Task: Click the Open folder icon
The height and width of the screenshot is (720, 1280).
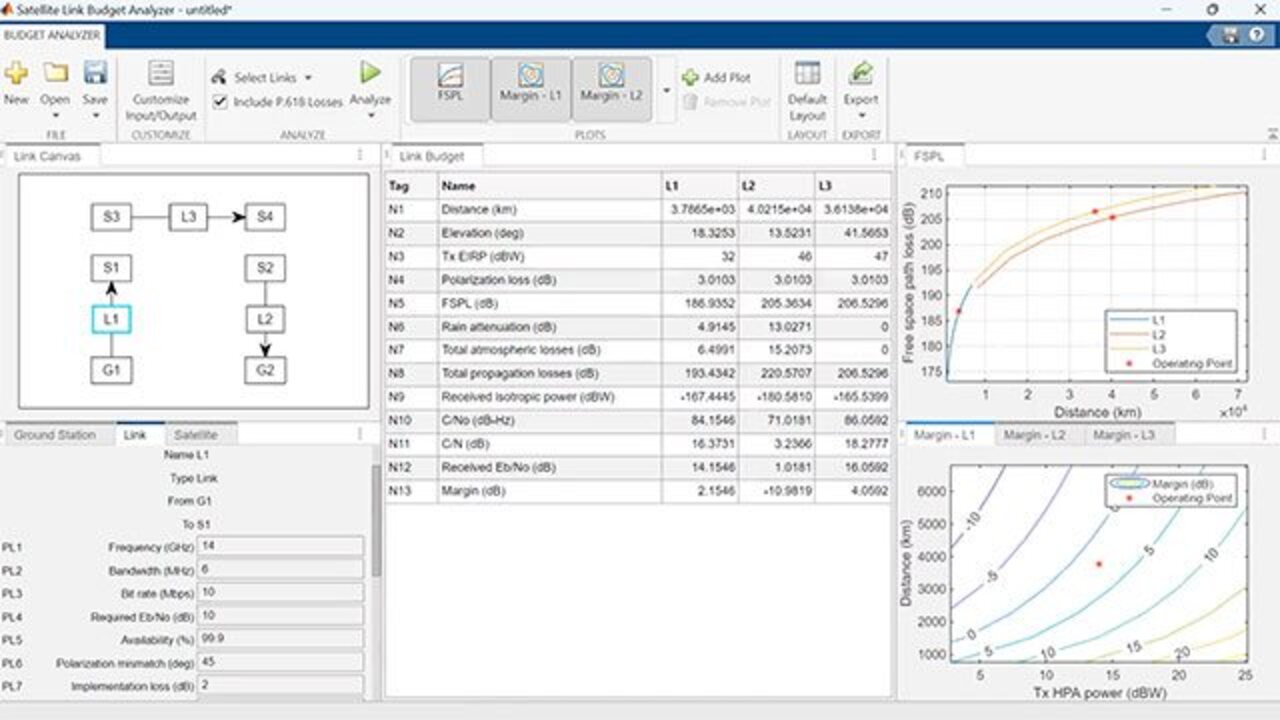Action: pos(55,74)
